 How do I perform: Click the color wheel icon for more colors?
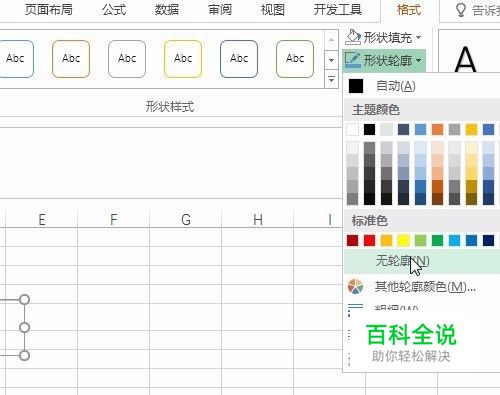355,287
